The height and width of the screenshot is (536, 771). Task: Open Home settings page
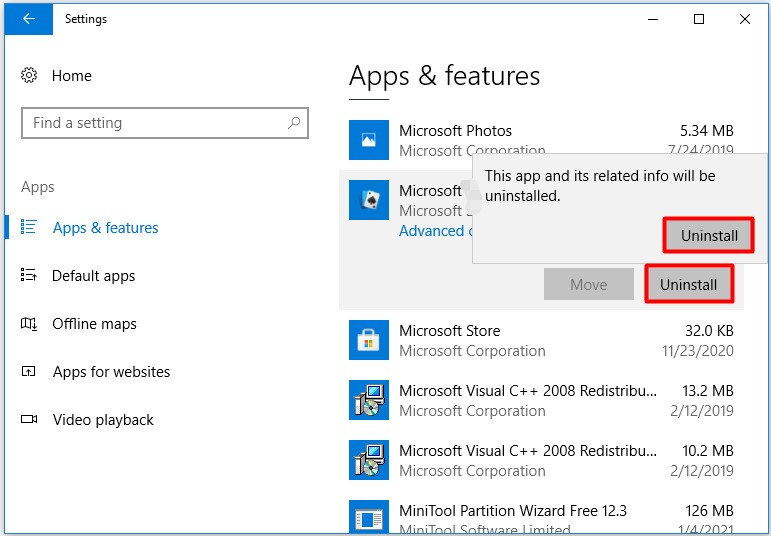tap(71, 76)
